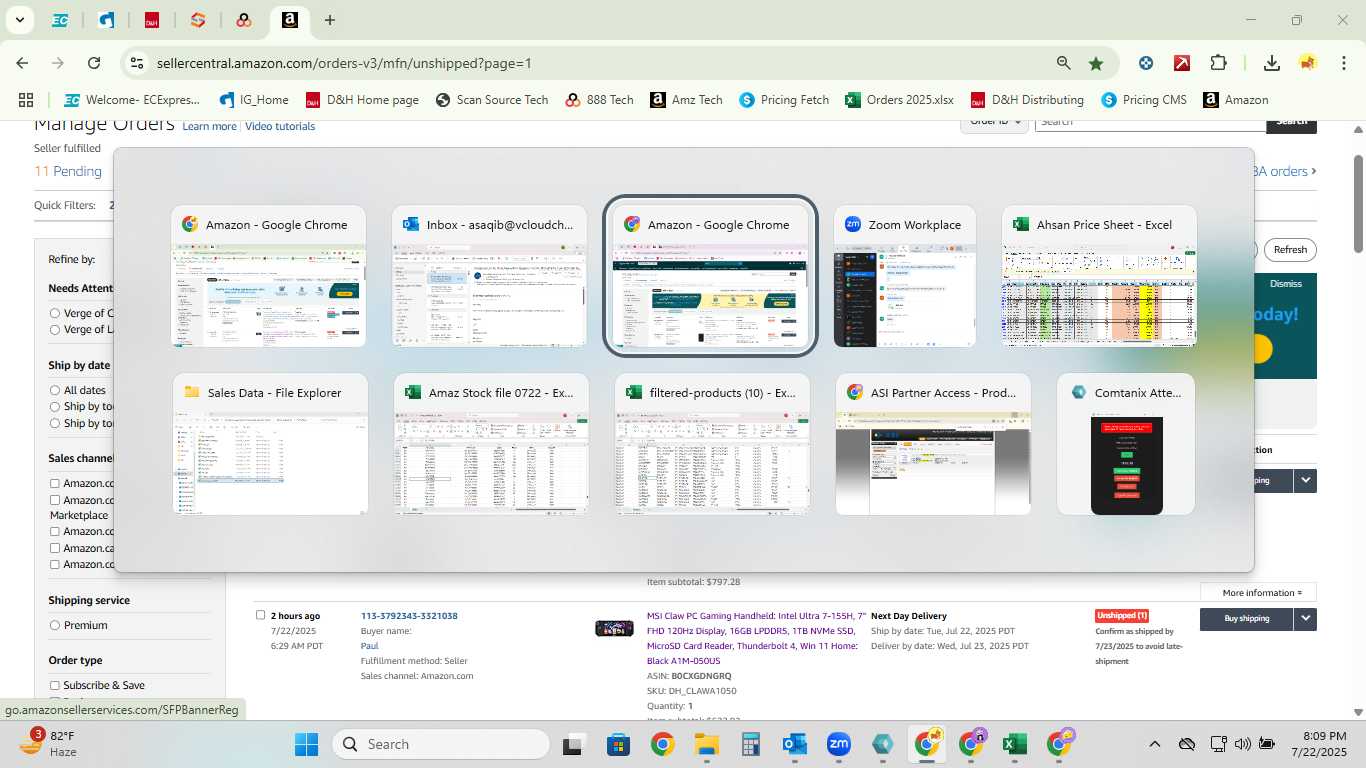Screen dimensions: 1366x768
Task: Open Zoom from the taskbar
Action: coord(839,744)
